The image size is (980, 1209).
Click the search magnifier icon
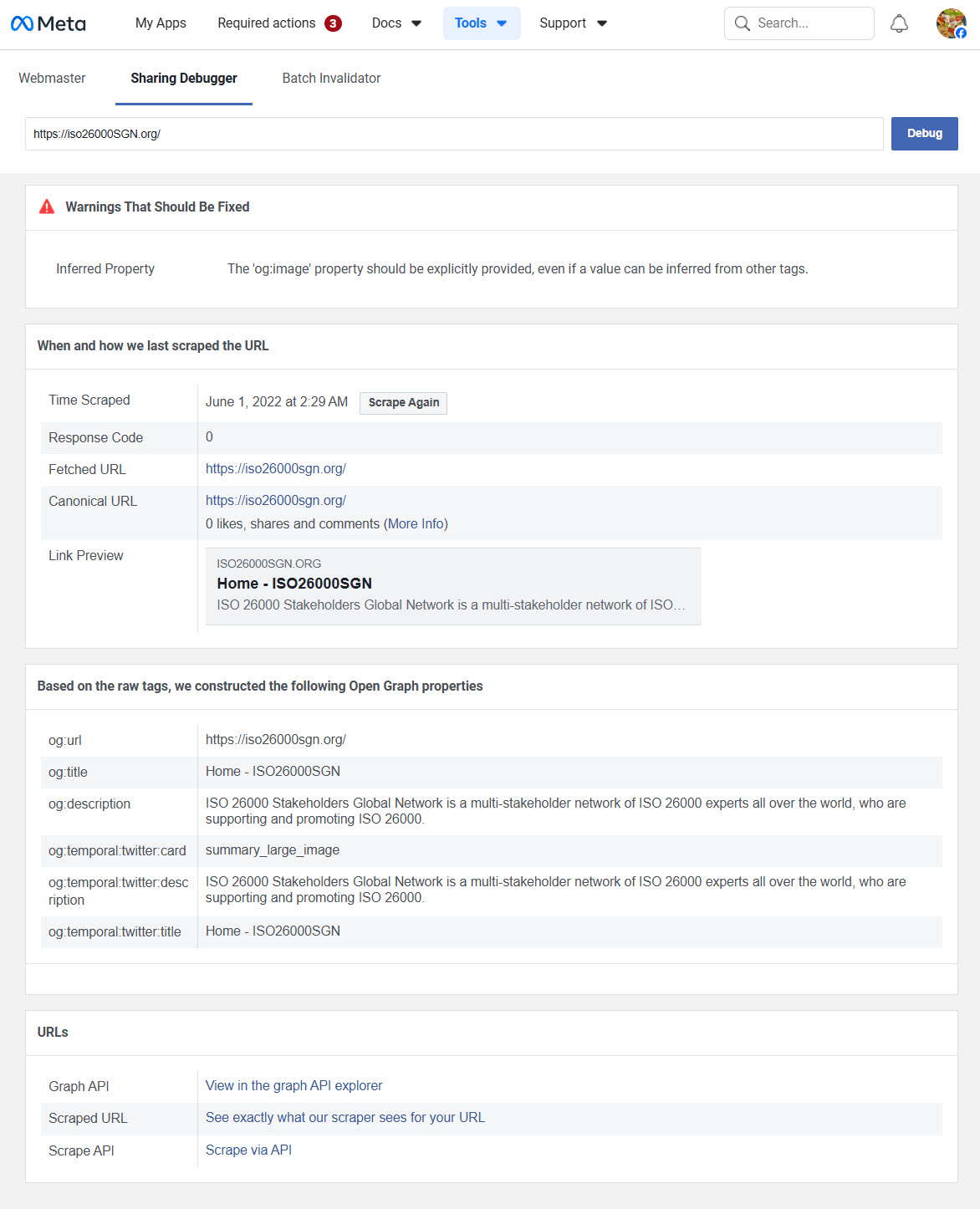coord(743,23)
